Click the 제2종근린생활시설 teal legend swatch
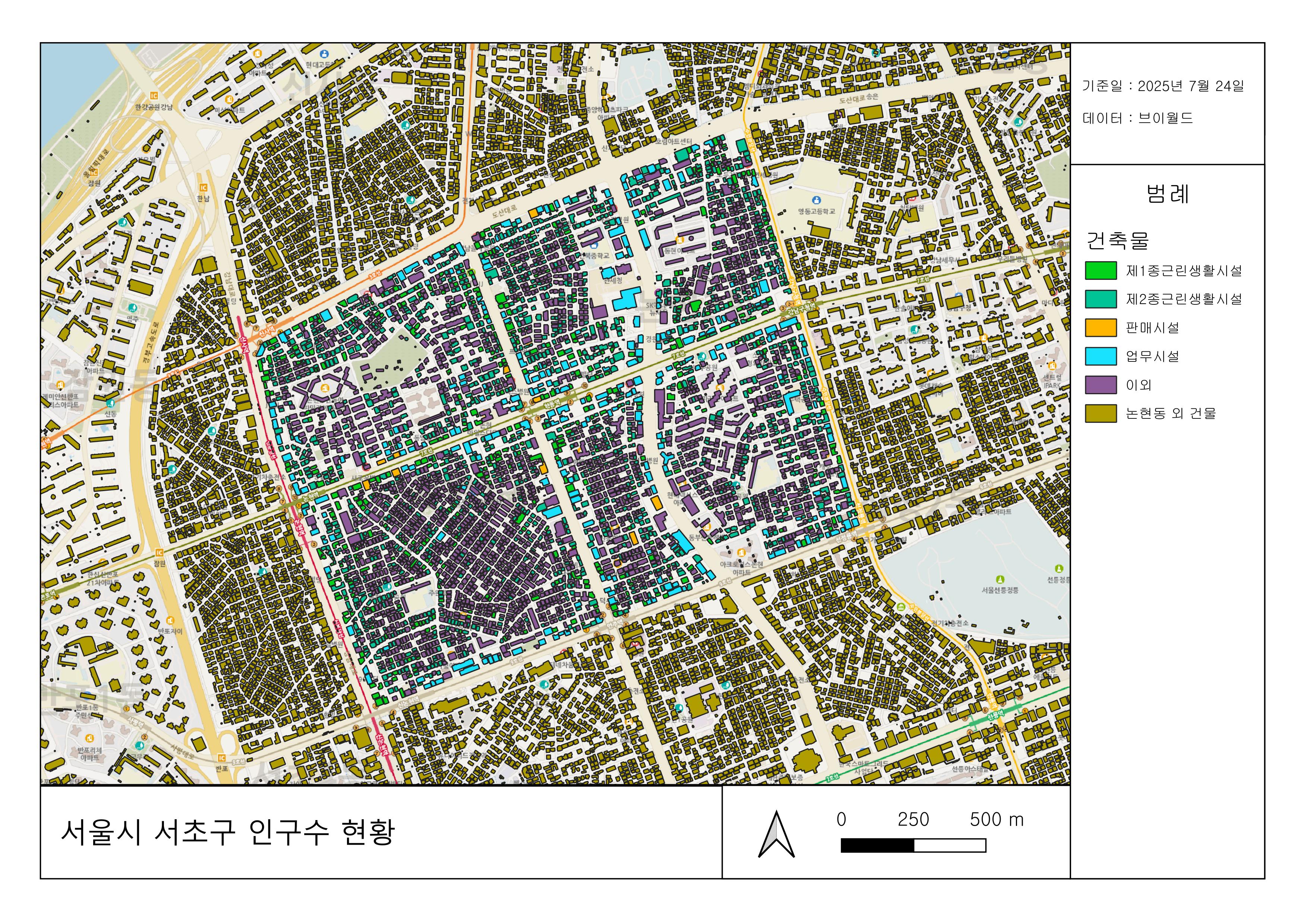Viewport: 1307px width, 924px height. [1101, 299]
